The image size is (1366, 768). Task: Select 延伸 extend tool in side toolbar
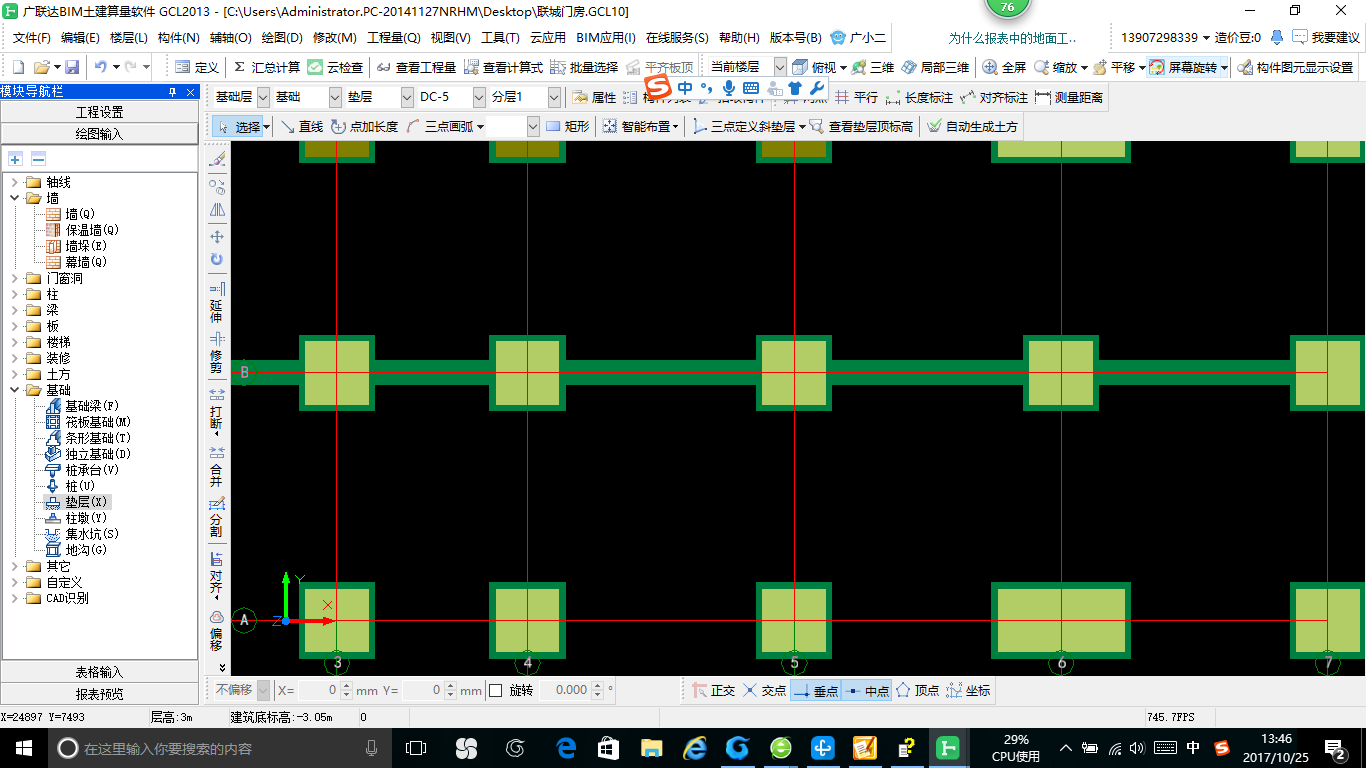pos(217,303)
